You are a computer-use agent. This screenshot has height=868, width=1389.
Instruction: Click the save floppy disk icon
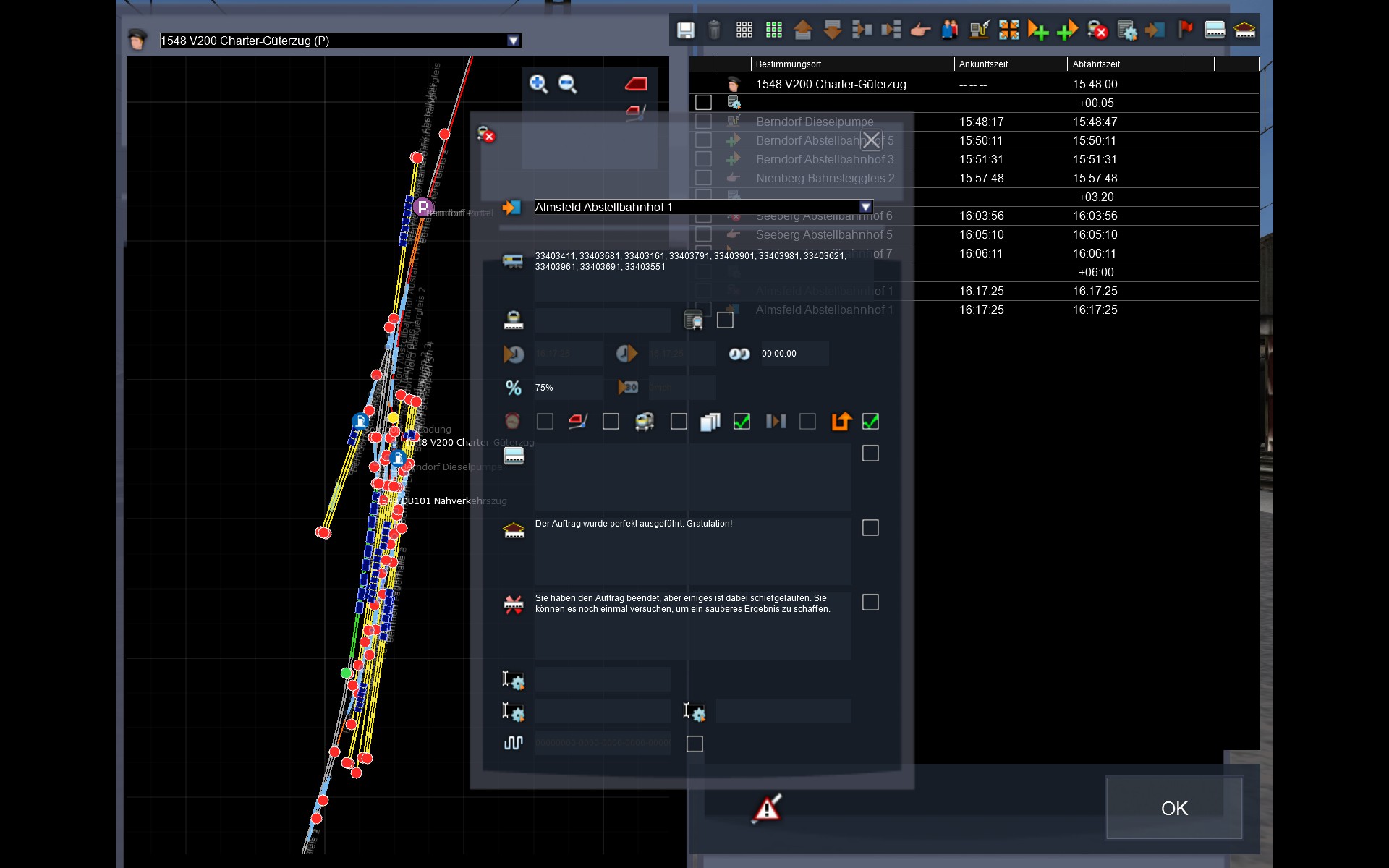coord(685,30)
